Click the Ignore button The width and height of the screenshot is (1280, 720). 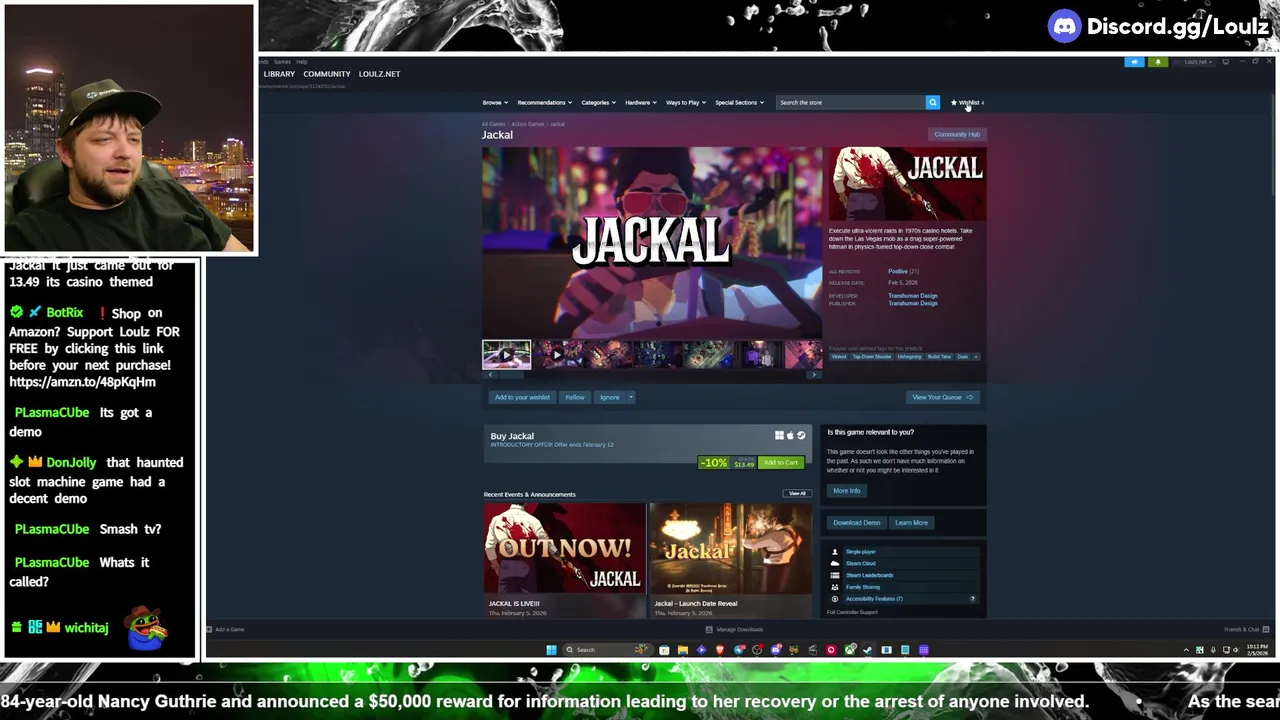[x=610, y=397]
